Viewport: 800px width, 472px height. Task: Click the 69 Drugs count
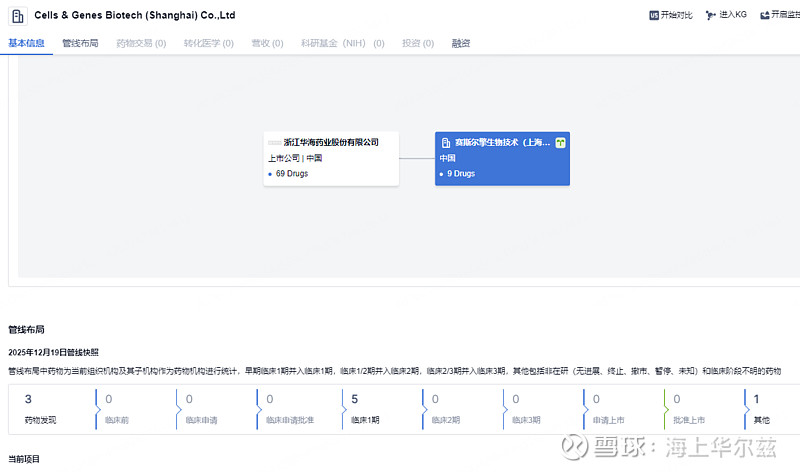tap(292, 173)
